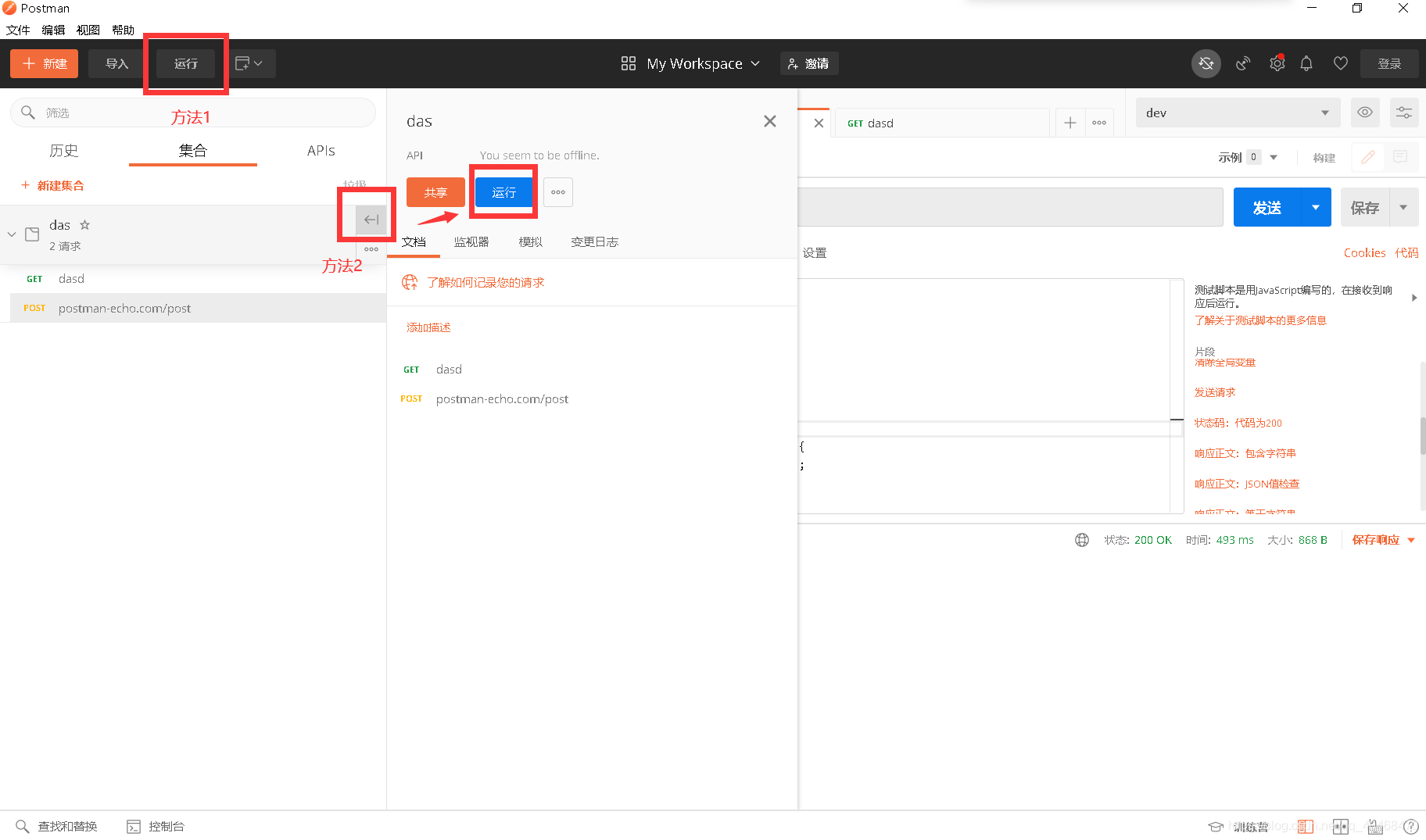The image size is (1426, 840).
Task: Click the 共享 (Share) button
Action: (x=435, y=192)
